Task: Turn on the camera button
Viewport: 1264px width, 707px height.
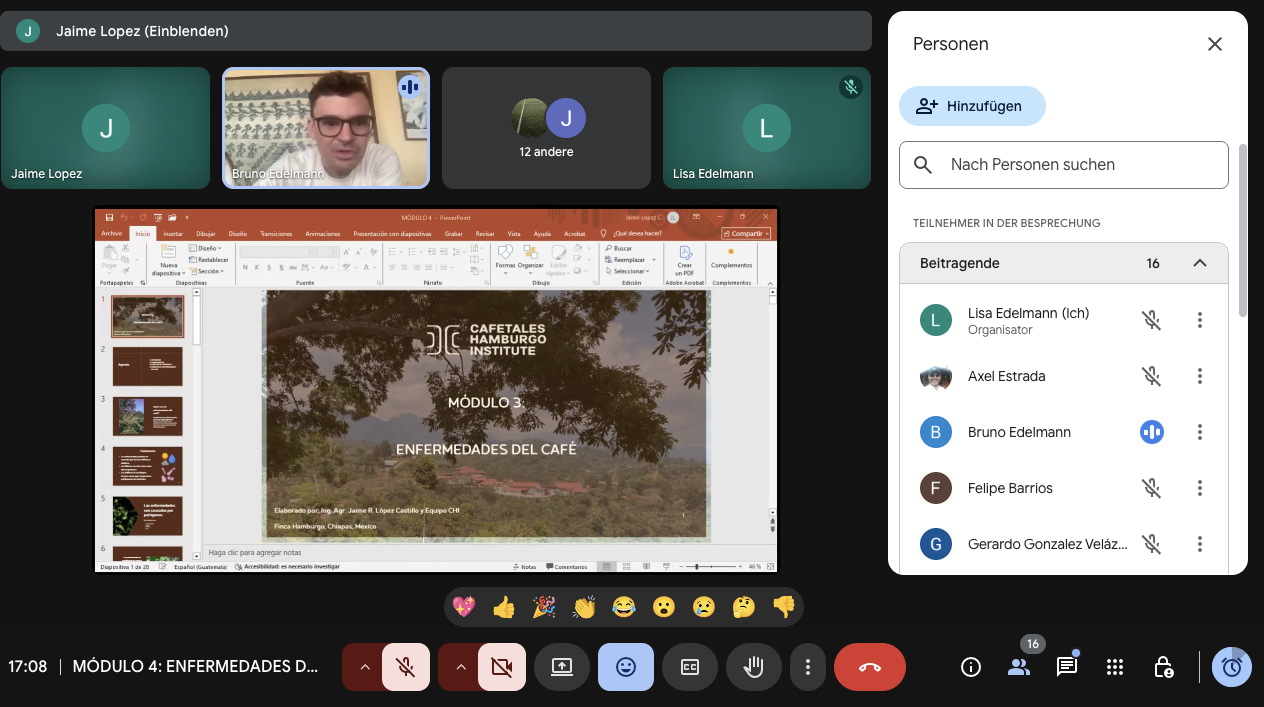Action: (501, 667)
